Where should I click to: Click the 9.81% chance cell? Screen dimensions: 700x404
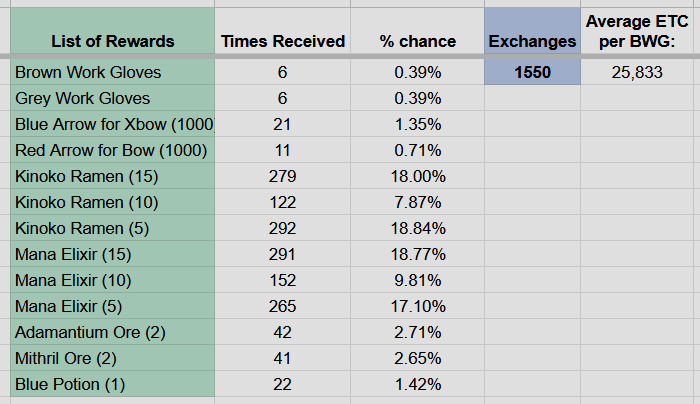[x=417, y=280]
